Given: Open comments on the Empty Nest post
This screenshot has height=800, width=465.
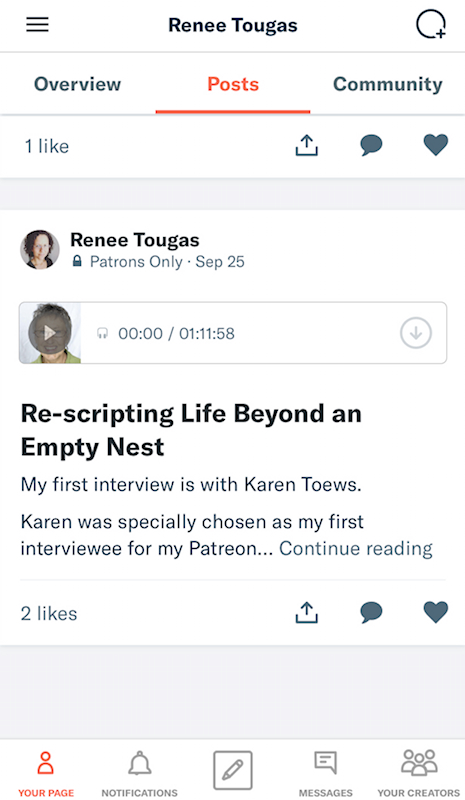Looking at the screenshot, I should coord(371,612).
